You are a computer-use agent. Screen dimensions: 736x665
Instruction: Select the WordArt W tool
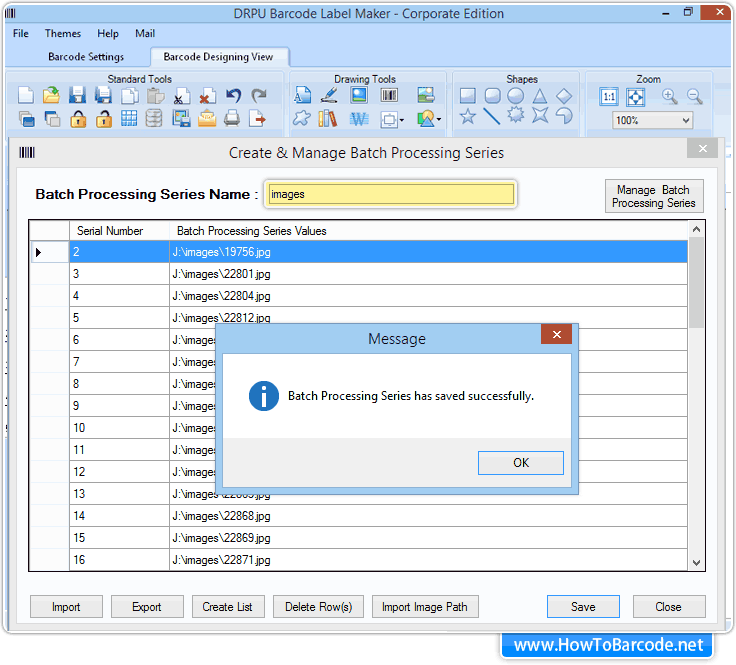359,119
